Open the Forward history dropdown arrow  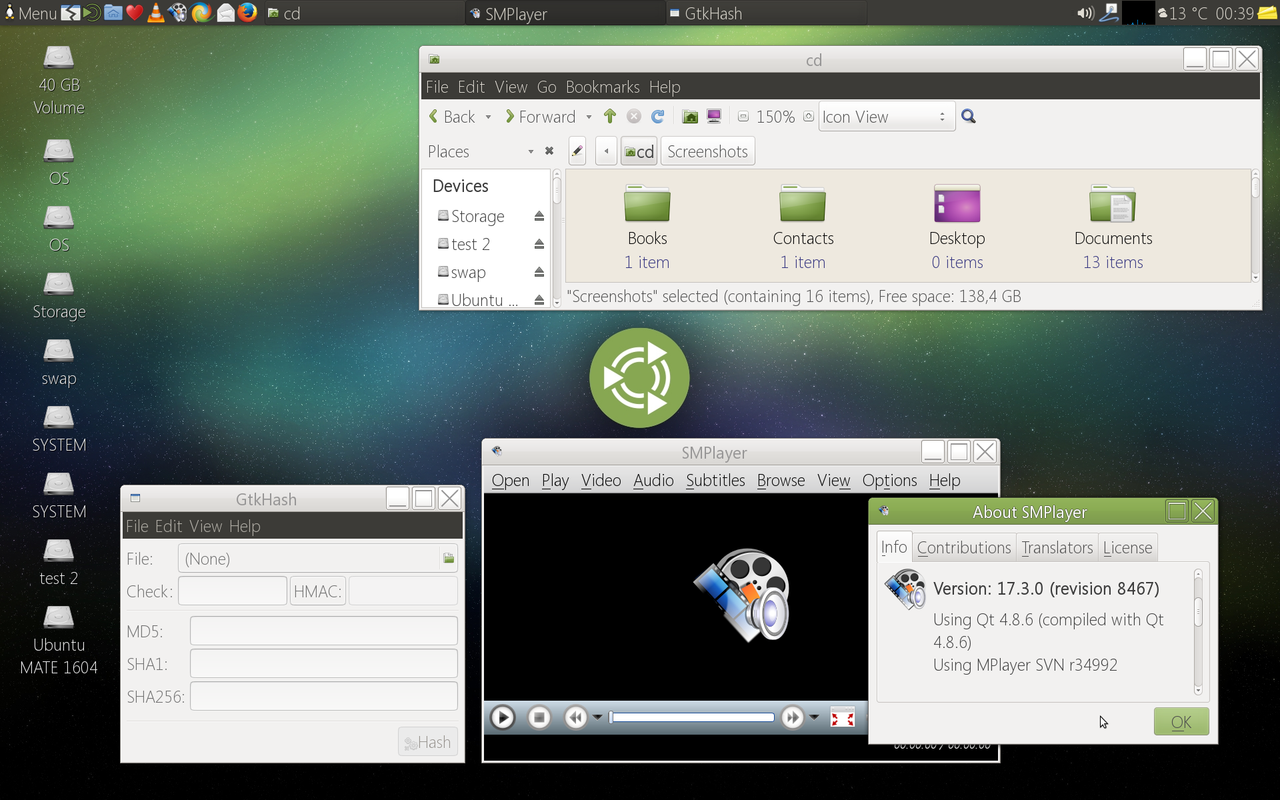pos(589,117)
